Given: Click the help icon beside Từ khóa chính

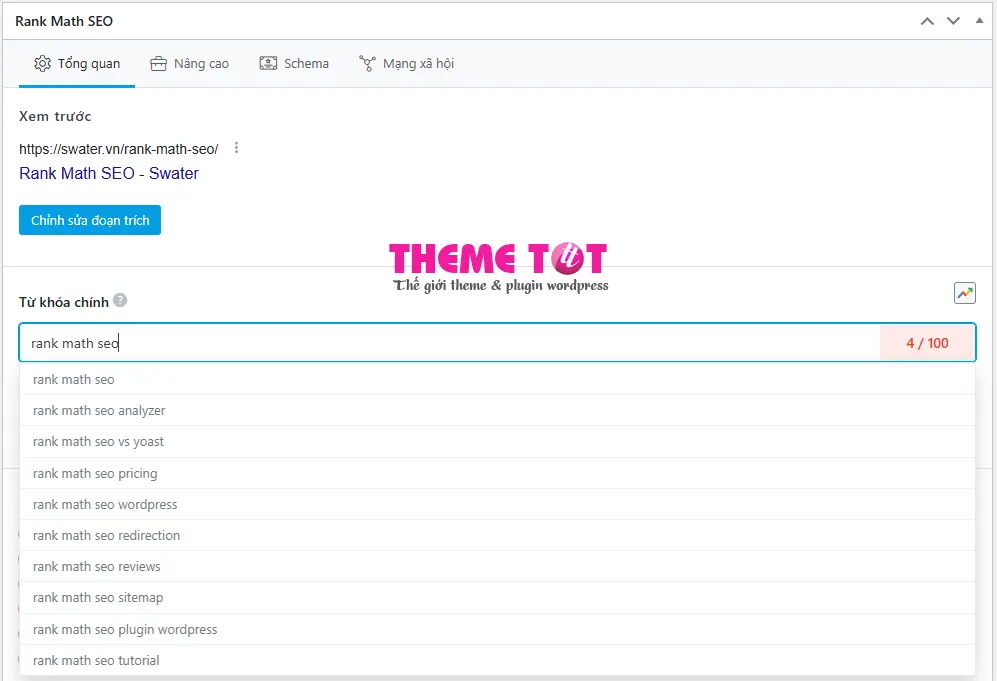Looking at the screenshot, I should coord(120,300).
